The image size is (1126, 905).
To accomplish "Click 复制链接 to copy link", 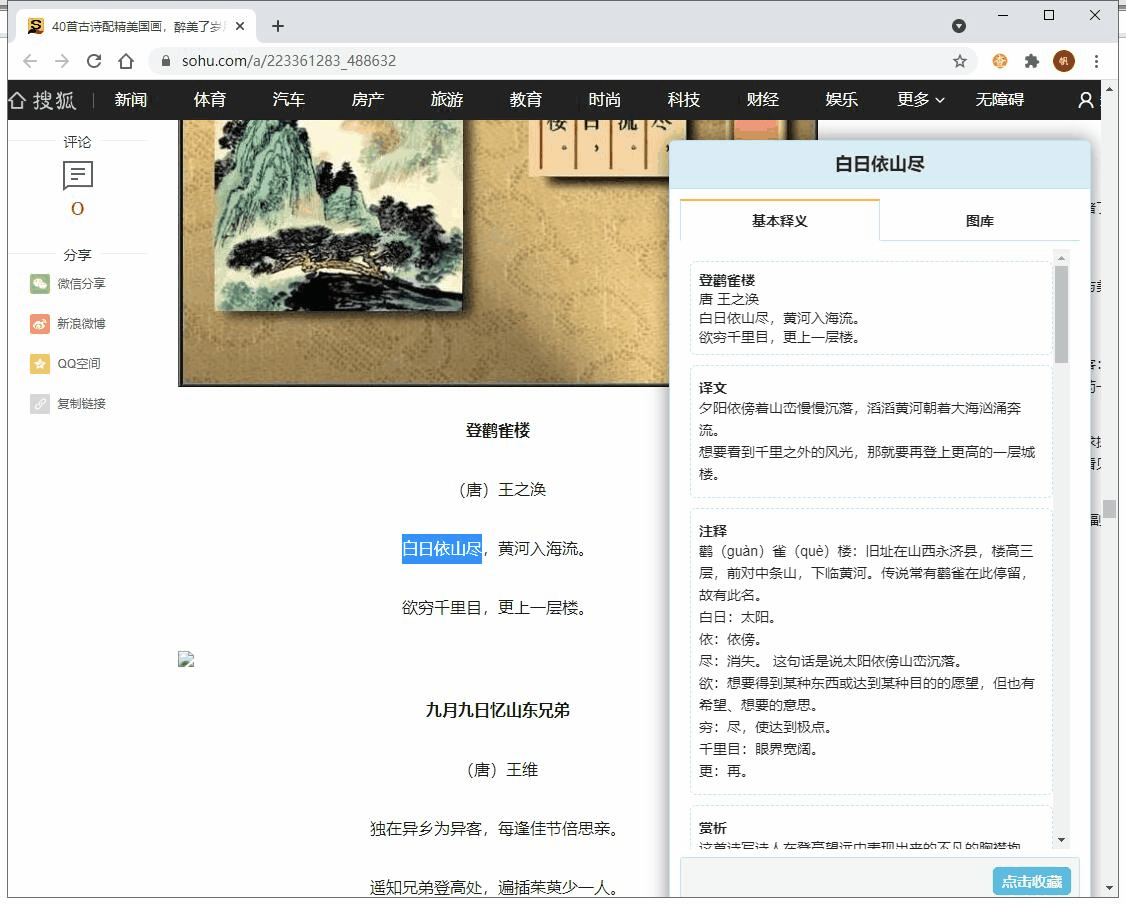I will coord(68,404).
